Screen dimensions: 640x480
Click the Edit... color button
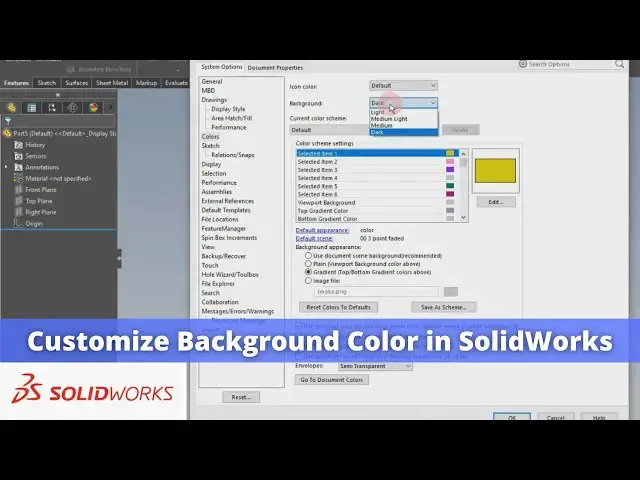496,202
